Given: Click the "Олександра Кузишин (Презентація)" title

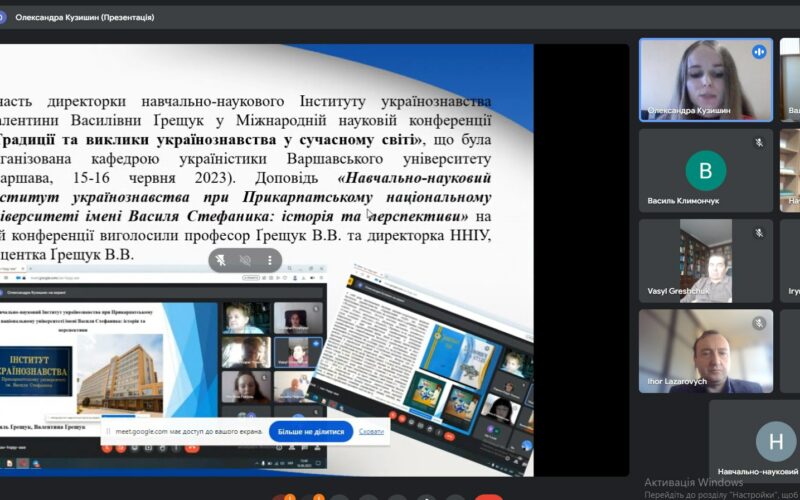Looking at the screenshot, I should (85, 17).
